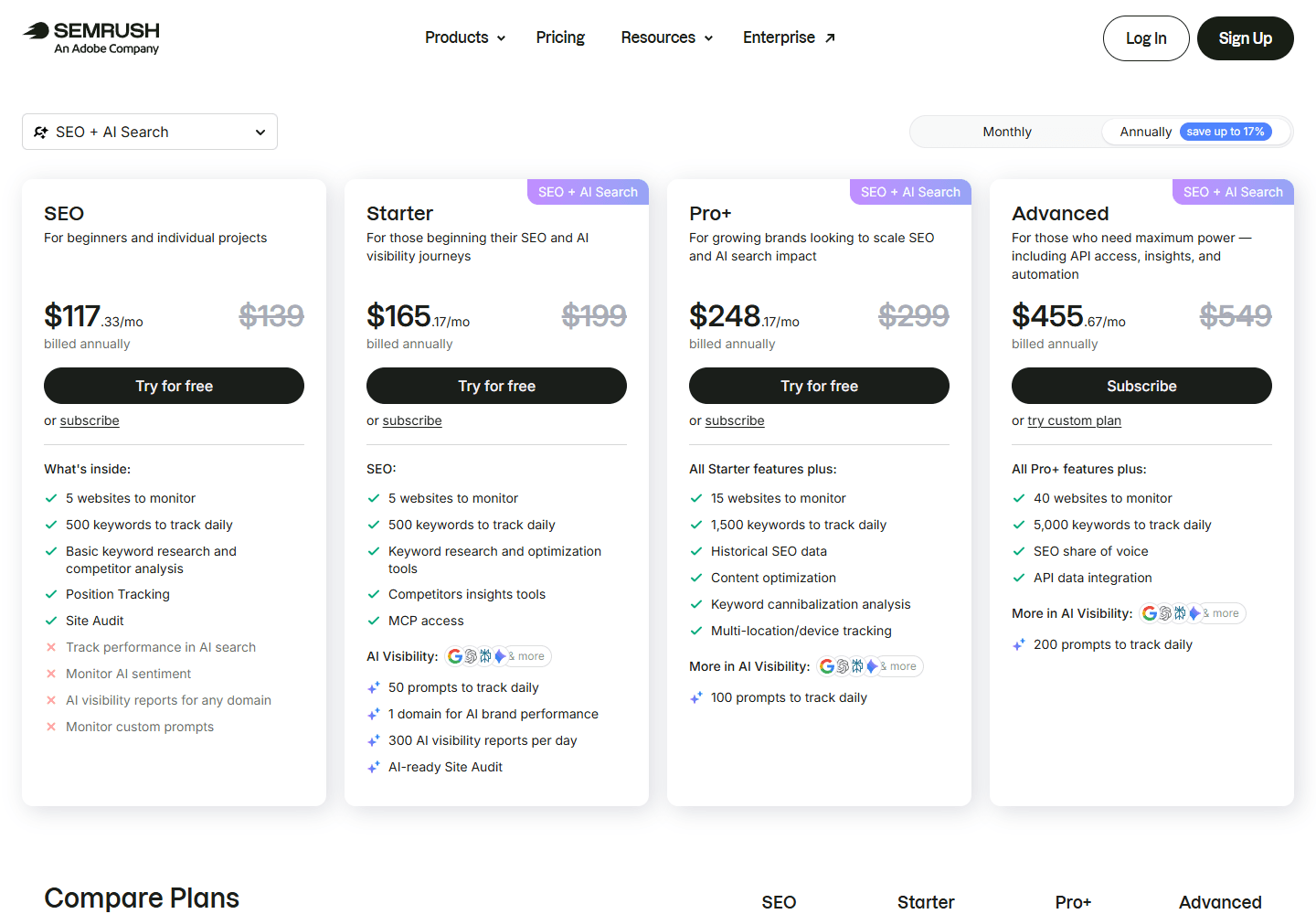
Task: Open the try custom plan link
Action: click(x=1075, y=420)
